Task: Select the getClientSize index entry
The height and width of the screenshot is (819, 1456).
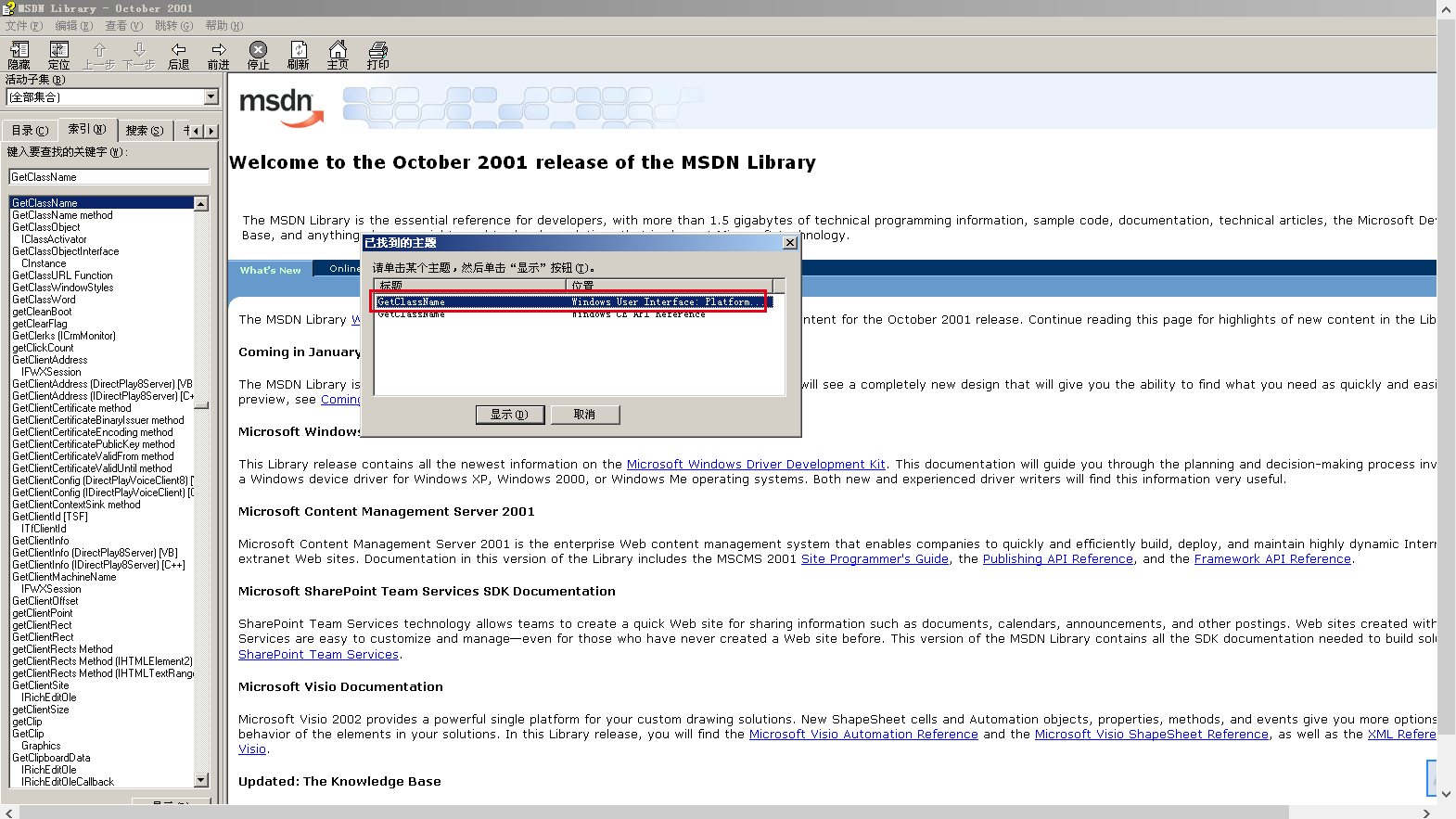Action: click(41, 710)
